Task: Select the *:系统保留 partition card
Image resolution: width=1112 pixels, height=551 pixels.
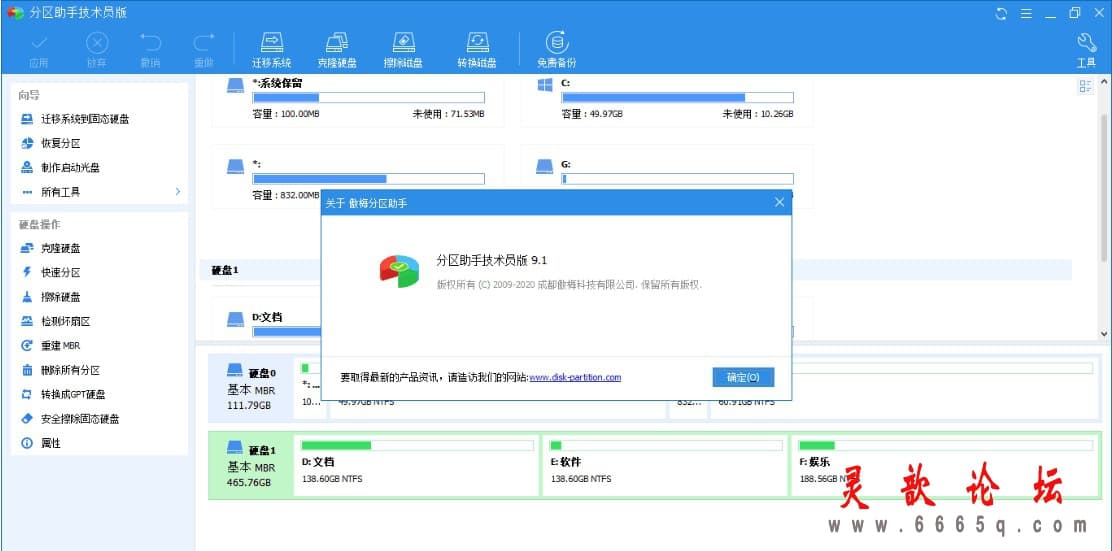Action: pyautogui.click(x=357, y=99)
